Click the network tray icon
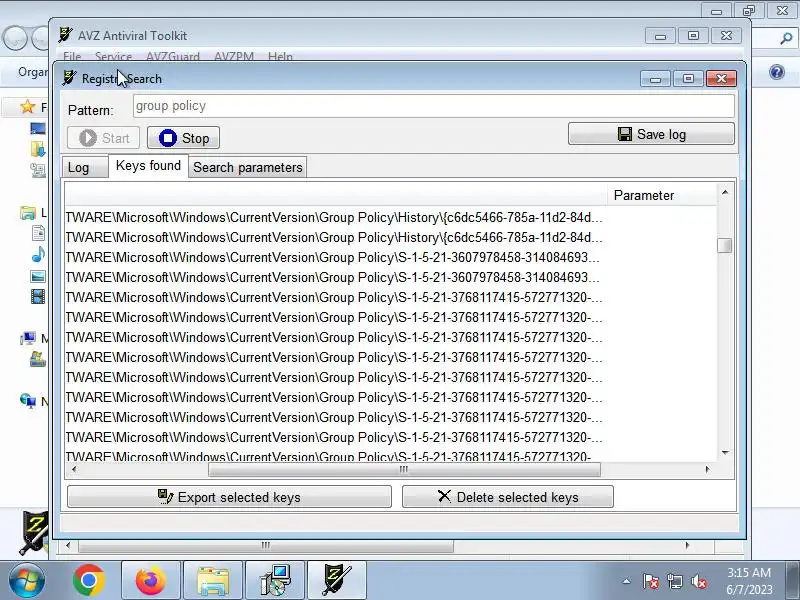Screen dimensions: 800x600 point(675,581)
